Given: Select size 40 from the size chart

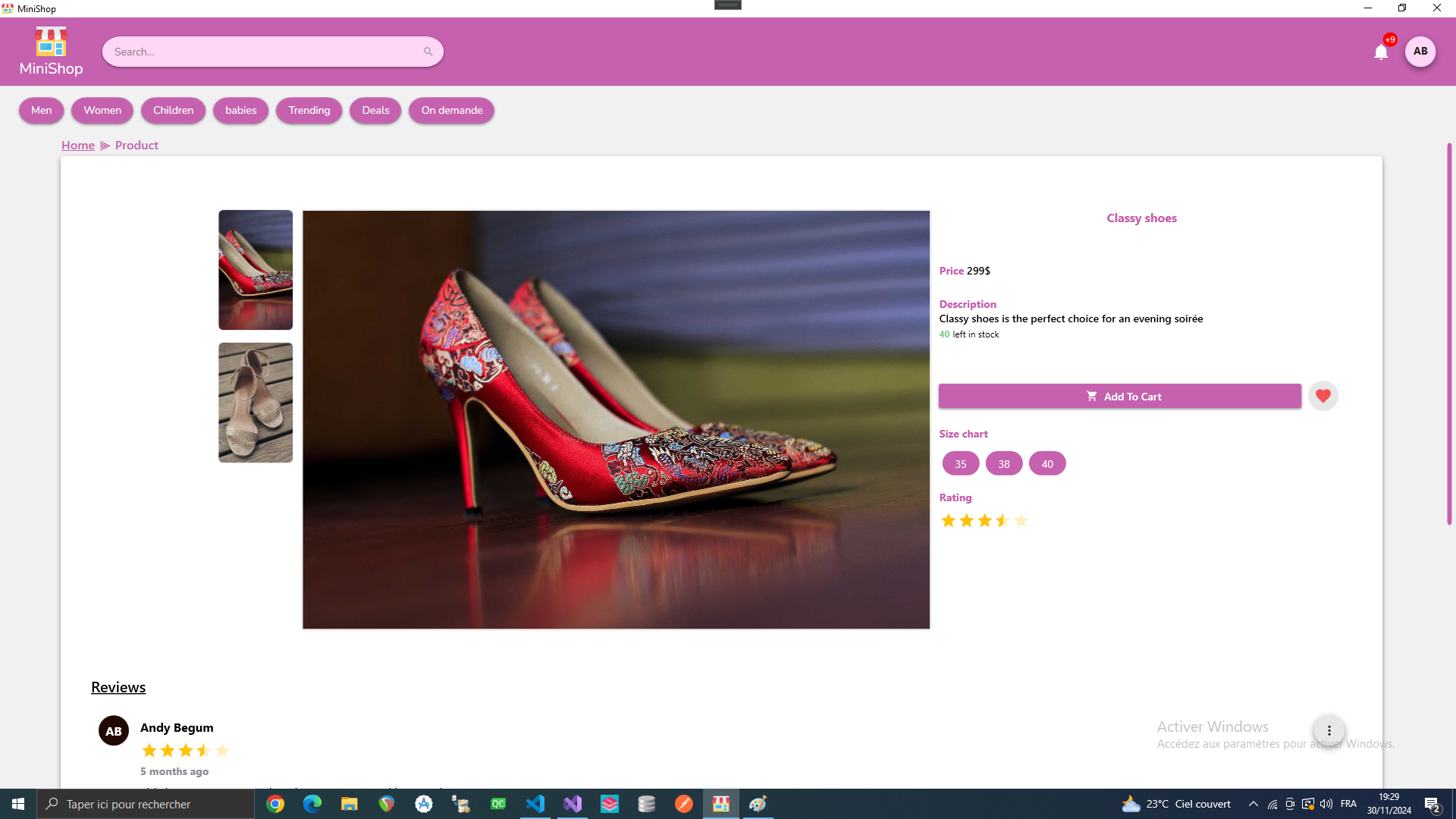Looking at the screenshot, I should [x=1046, y=463].
